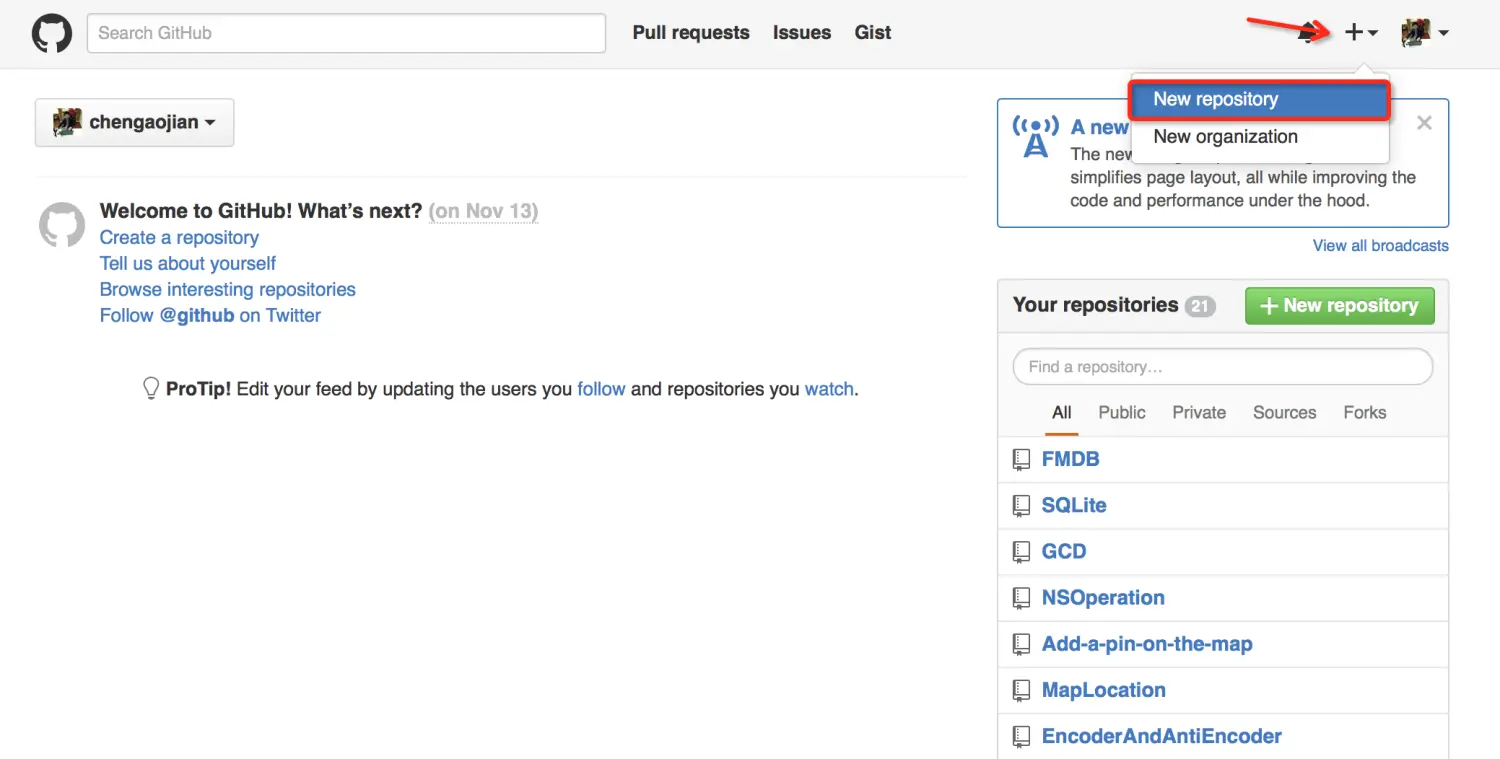This screenshot has height=759, width=1500.
Task: Click the repo icon beside SQLite
Action: [x=1021, y=506]
